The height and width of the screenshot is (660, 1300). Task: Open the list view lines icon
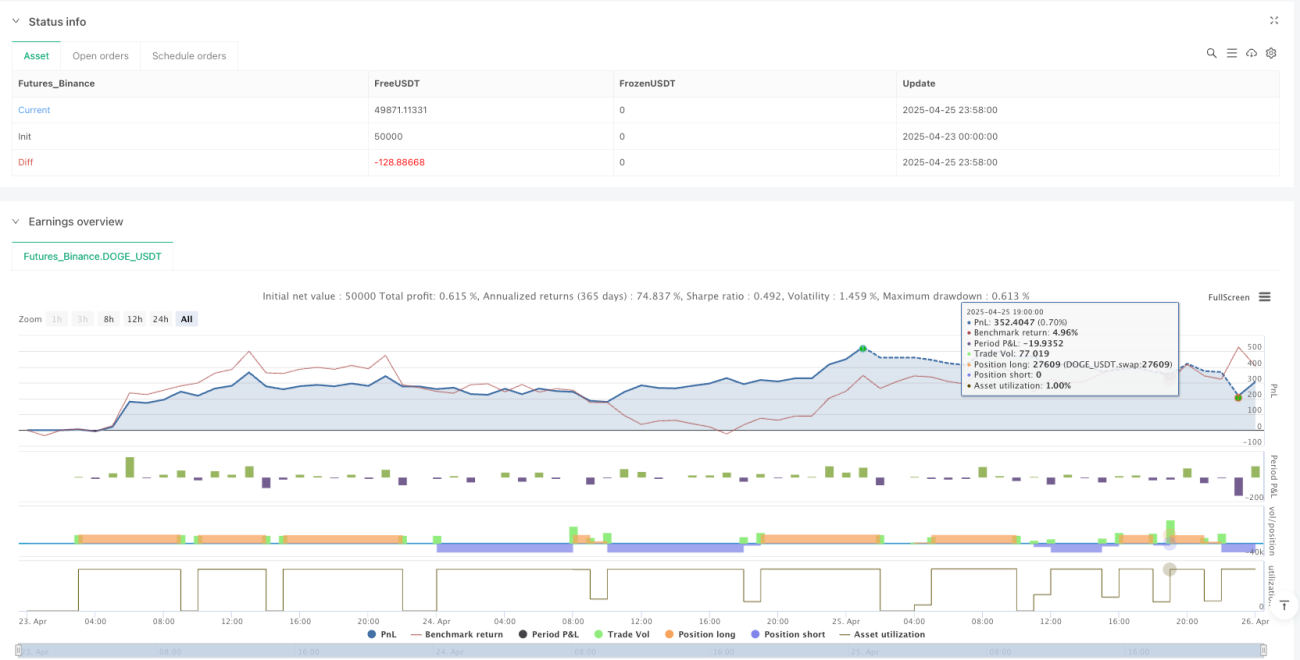point(1232,53)
